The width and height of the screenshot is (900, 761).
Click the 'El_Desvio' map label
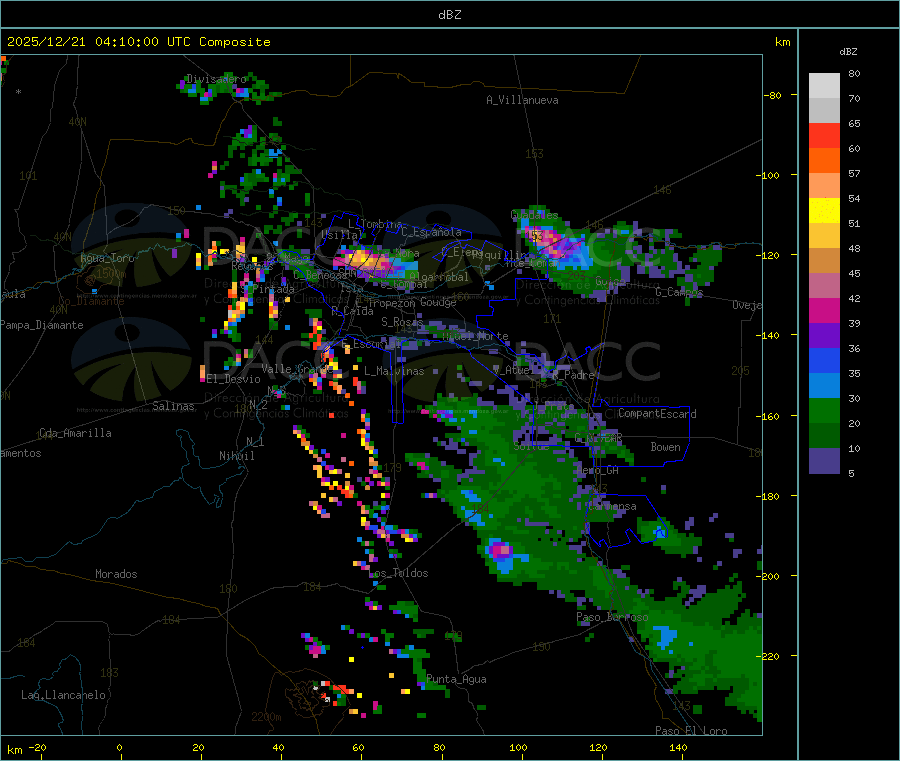[x=234, y=379]
